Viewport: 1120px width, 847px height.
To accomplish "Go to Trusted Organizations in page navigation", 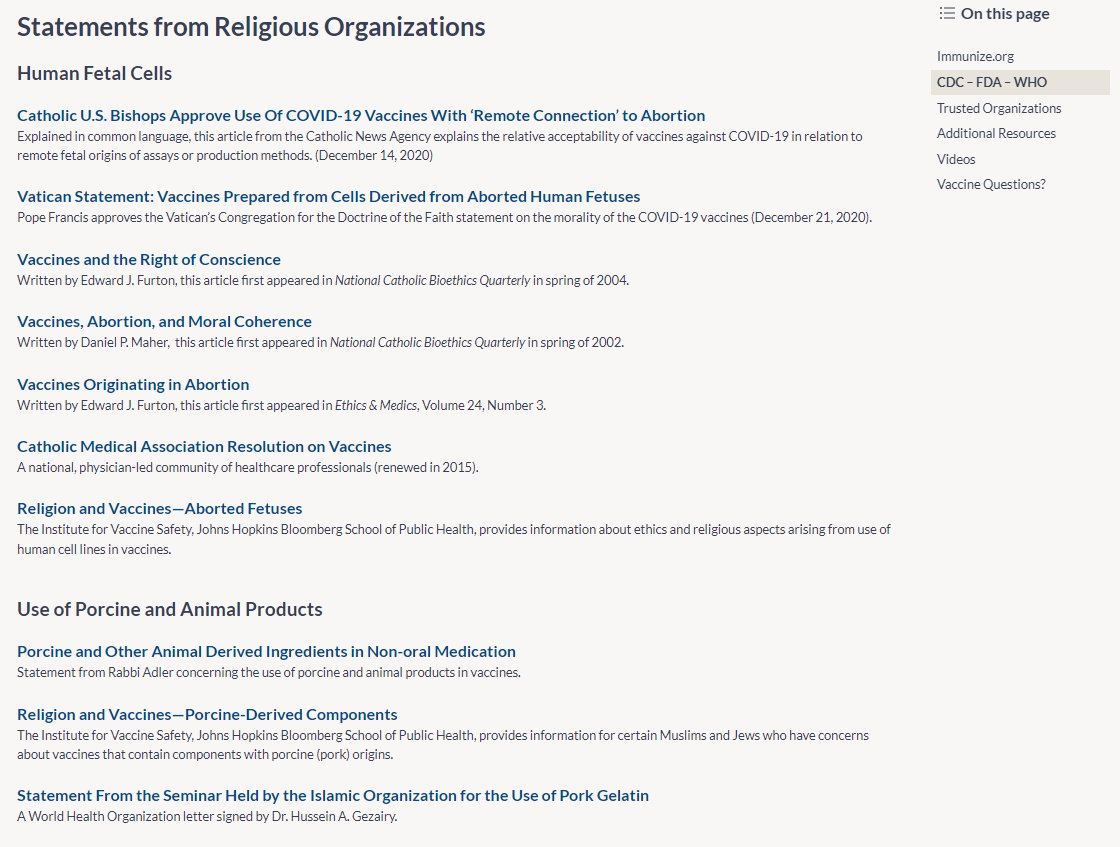I will pyautogui.click(x=999, y=108).
